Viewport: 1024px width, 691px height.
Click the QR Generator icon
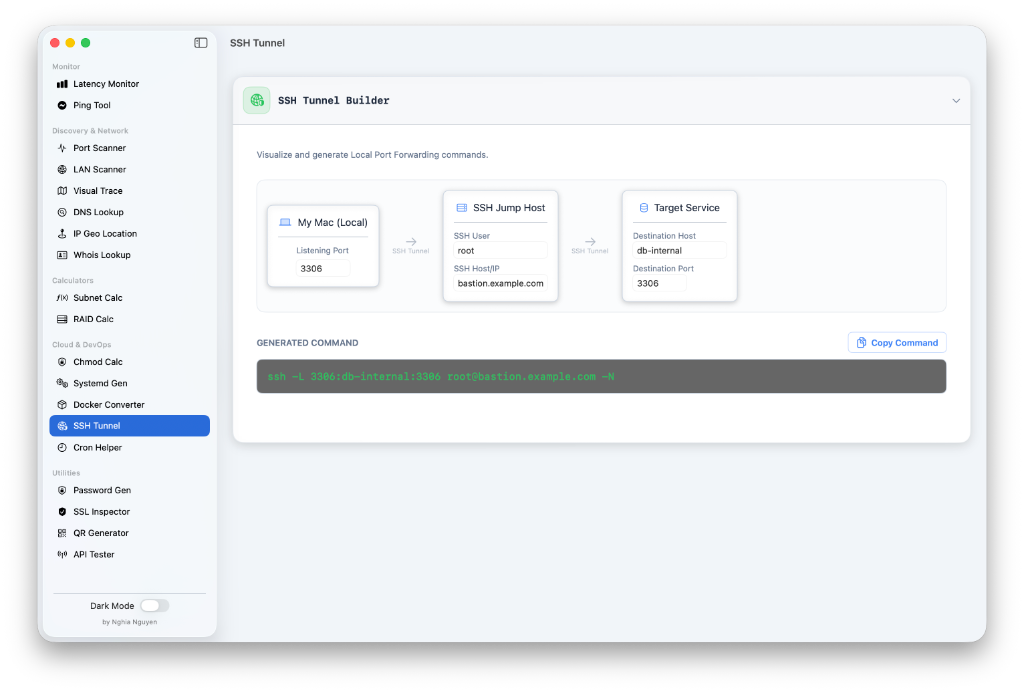[62, 533]
